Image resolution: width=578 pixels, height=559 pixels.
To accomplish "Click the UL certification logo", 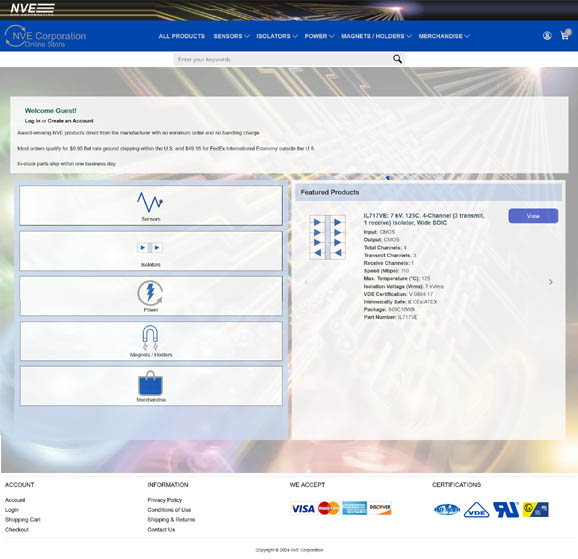I will point(506,510).
